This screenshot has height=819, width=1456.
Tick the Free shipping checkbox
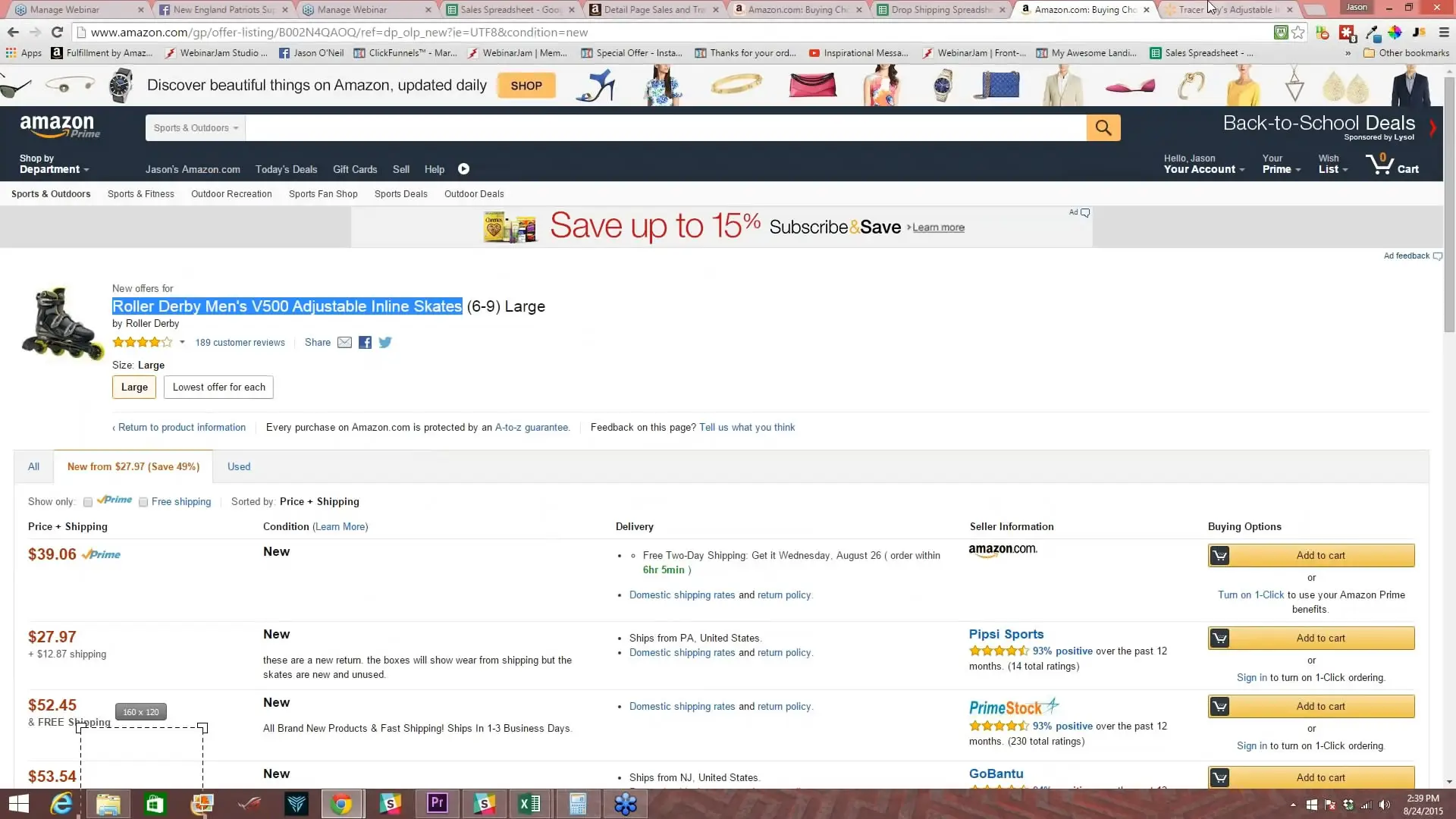(x=143, y=502)
